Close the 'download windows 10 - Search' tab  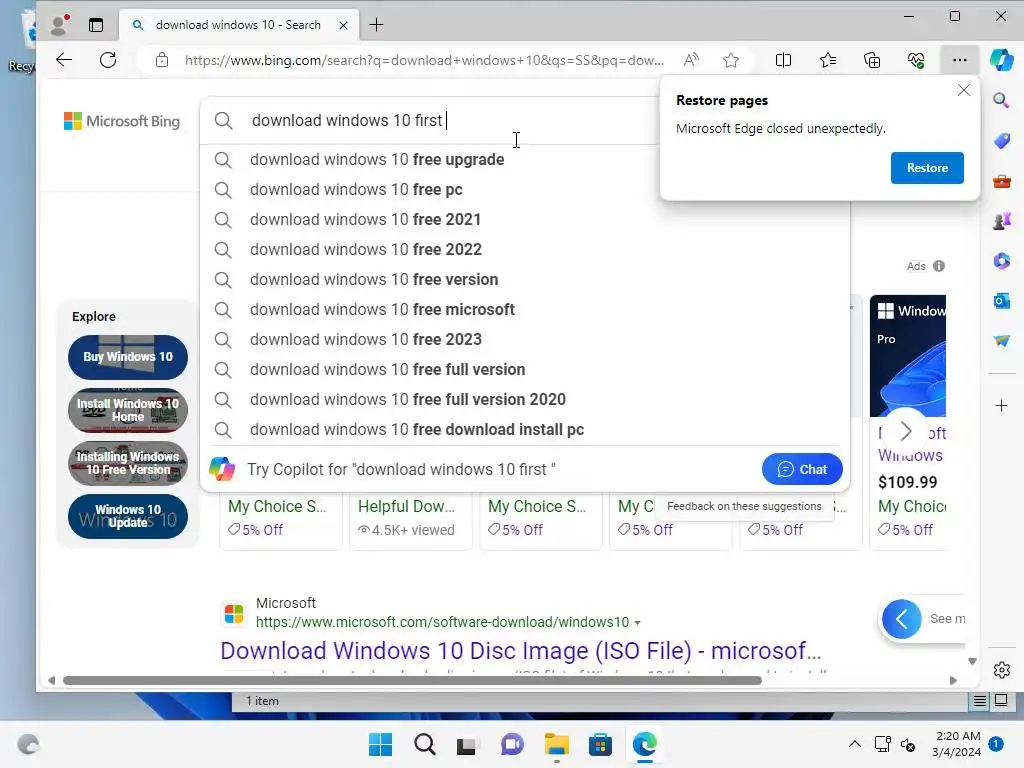click(344, 25)
